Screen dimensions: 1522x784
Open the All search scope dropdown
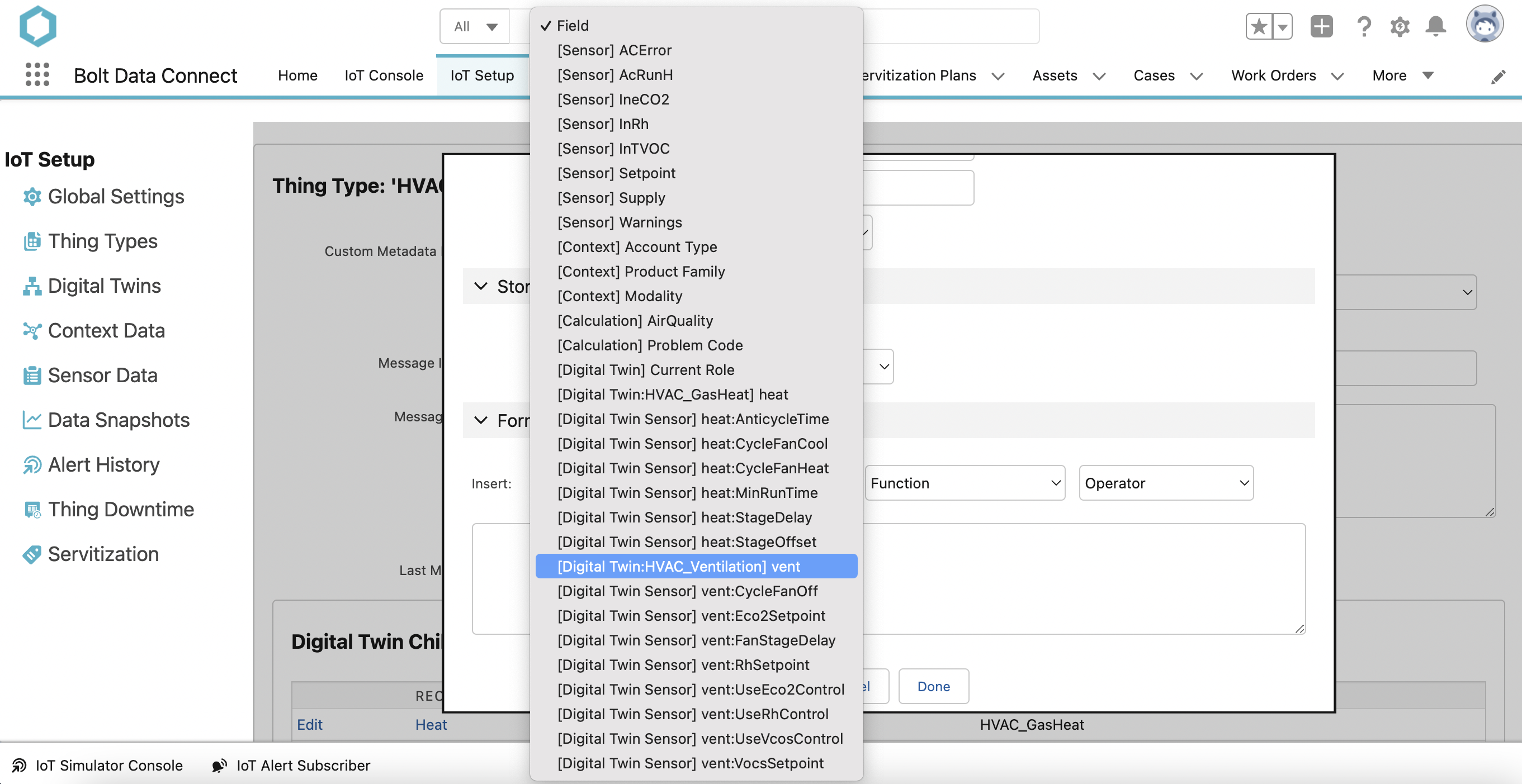[x=475, y=27]
